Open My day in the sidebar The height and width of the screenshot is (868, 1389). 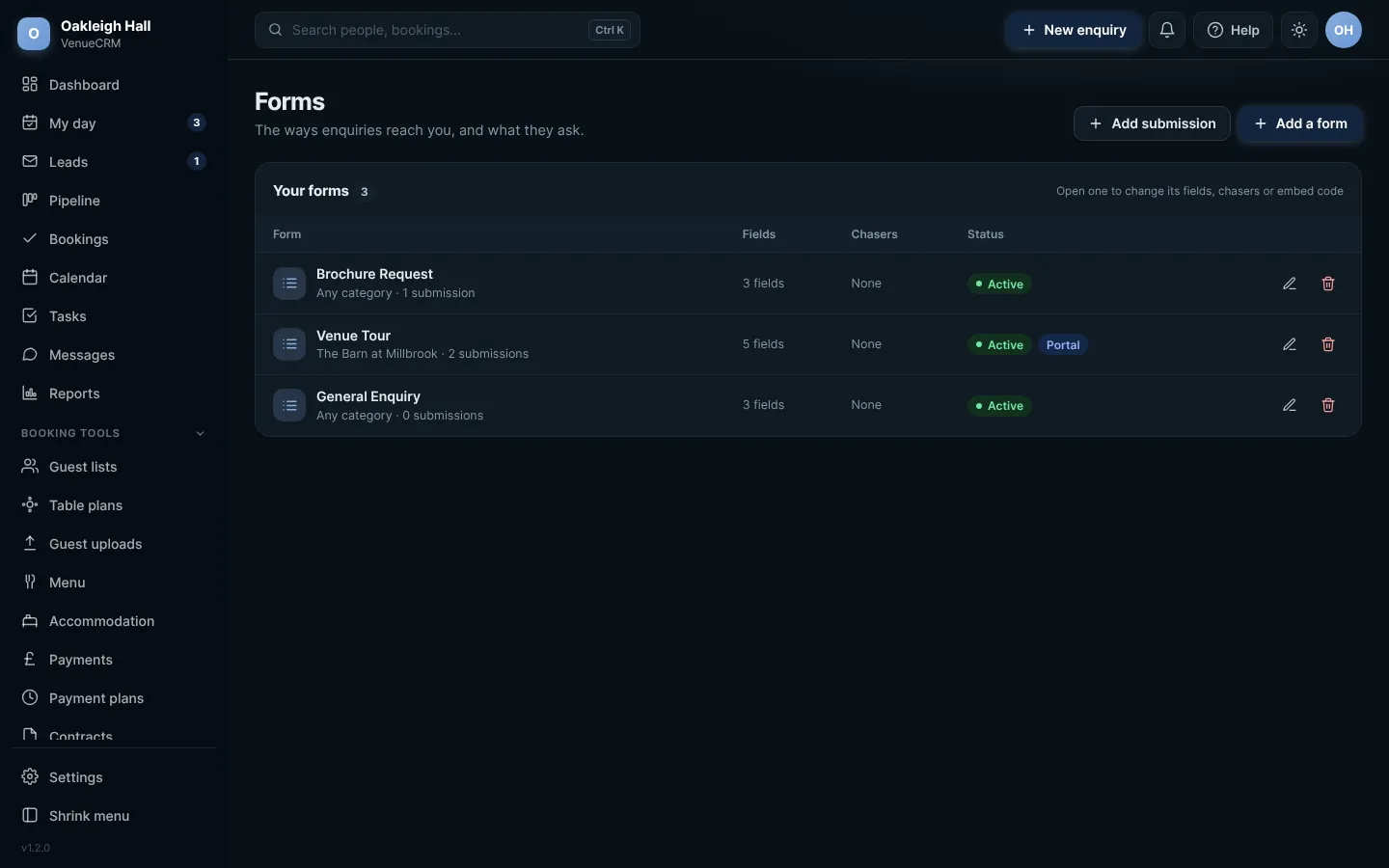tap(114, 123)
